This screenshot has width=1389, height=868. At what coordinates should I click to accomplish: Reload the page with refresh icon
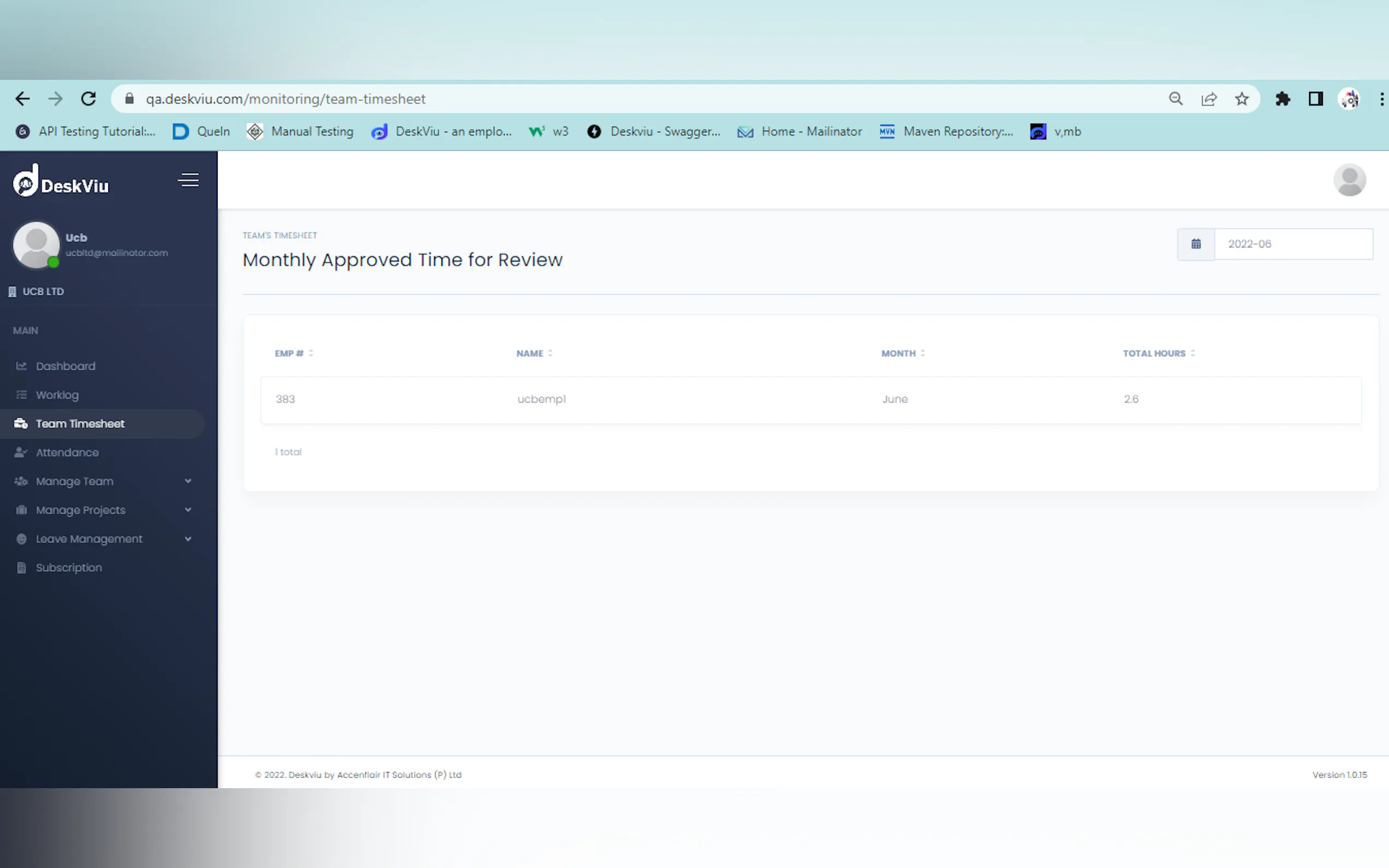pyautogui.click(x=89, y=99)
